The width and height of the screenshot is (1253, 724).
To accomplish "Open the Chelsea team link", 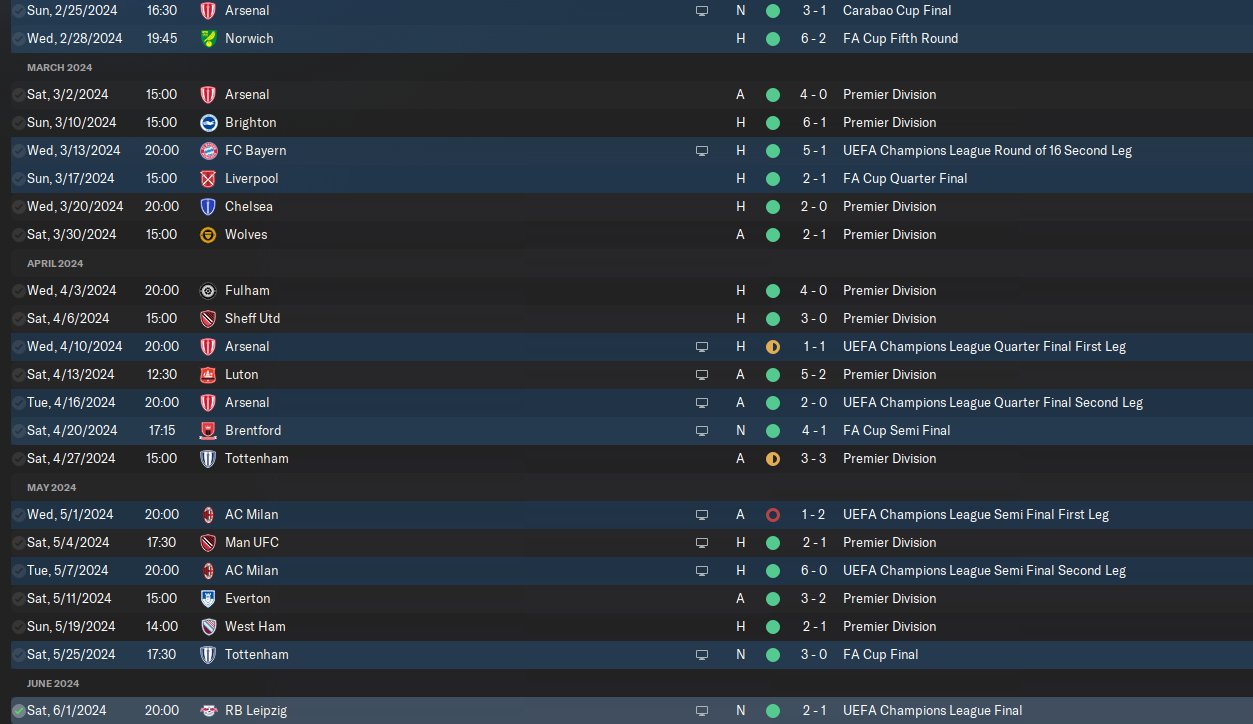I will (249, 207).
